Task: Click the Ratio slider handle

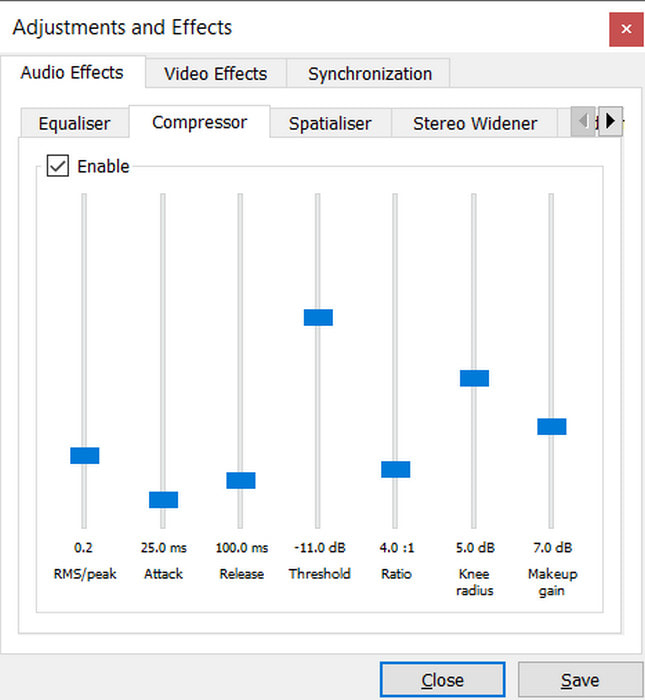Action: click(x=396, y=469)
